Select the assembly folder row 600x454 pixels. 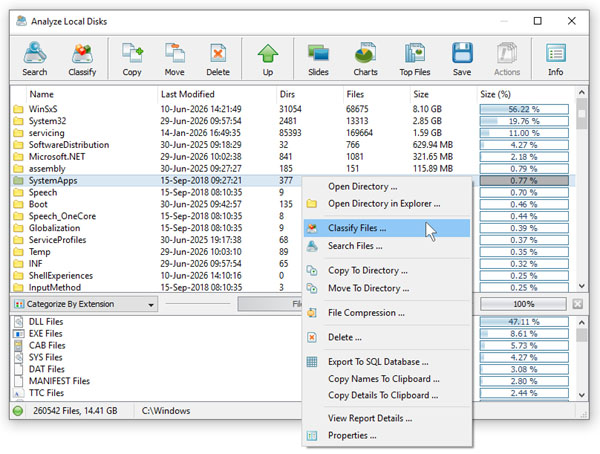[291, 168]
